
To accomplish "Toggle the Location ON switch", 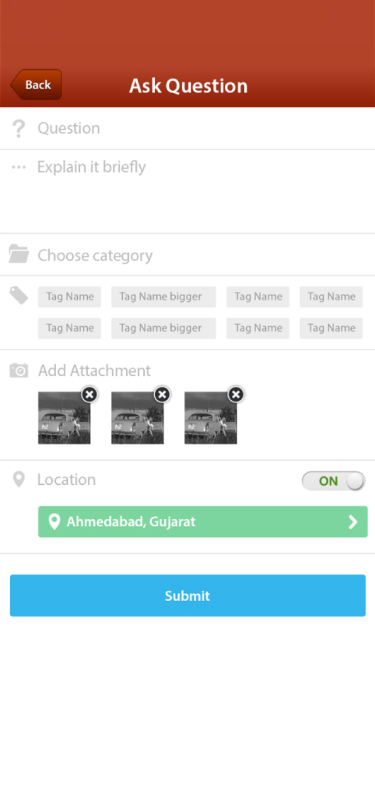I will 334,481.
